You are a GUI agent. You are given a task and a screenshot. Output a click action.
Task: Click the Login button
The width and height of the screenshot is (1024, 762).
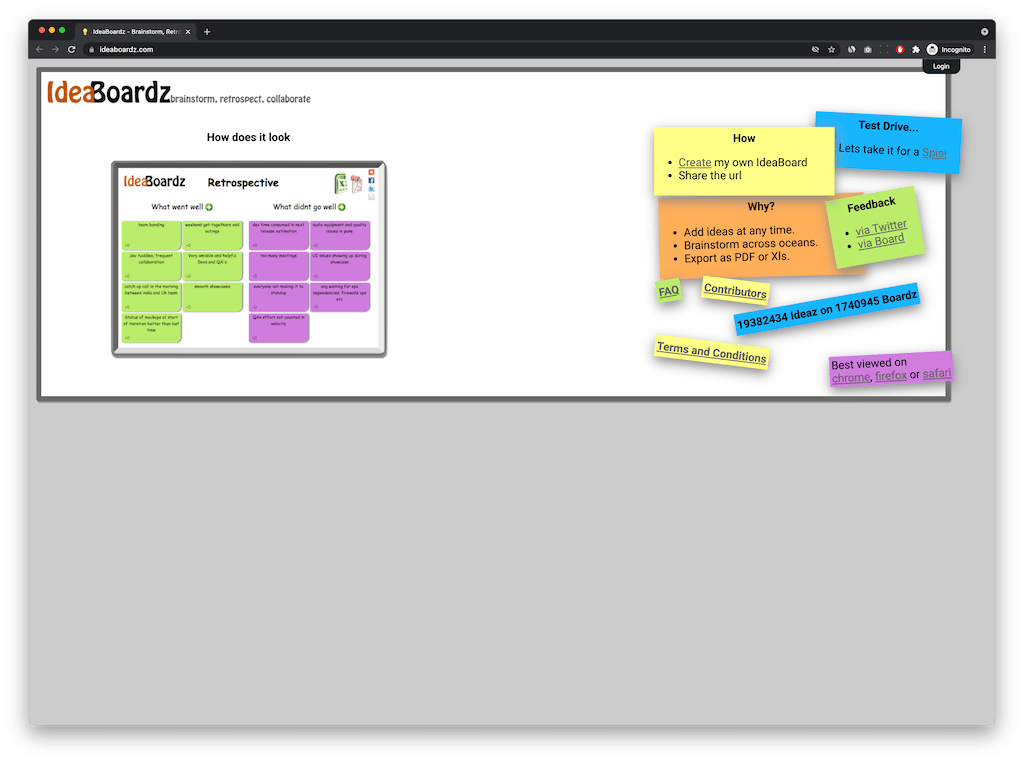(x=940, y=65)
